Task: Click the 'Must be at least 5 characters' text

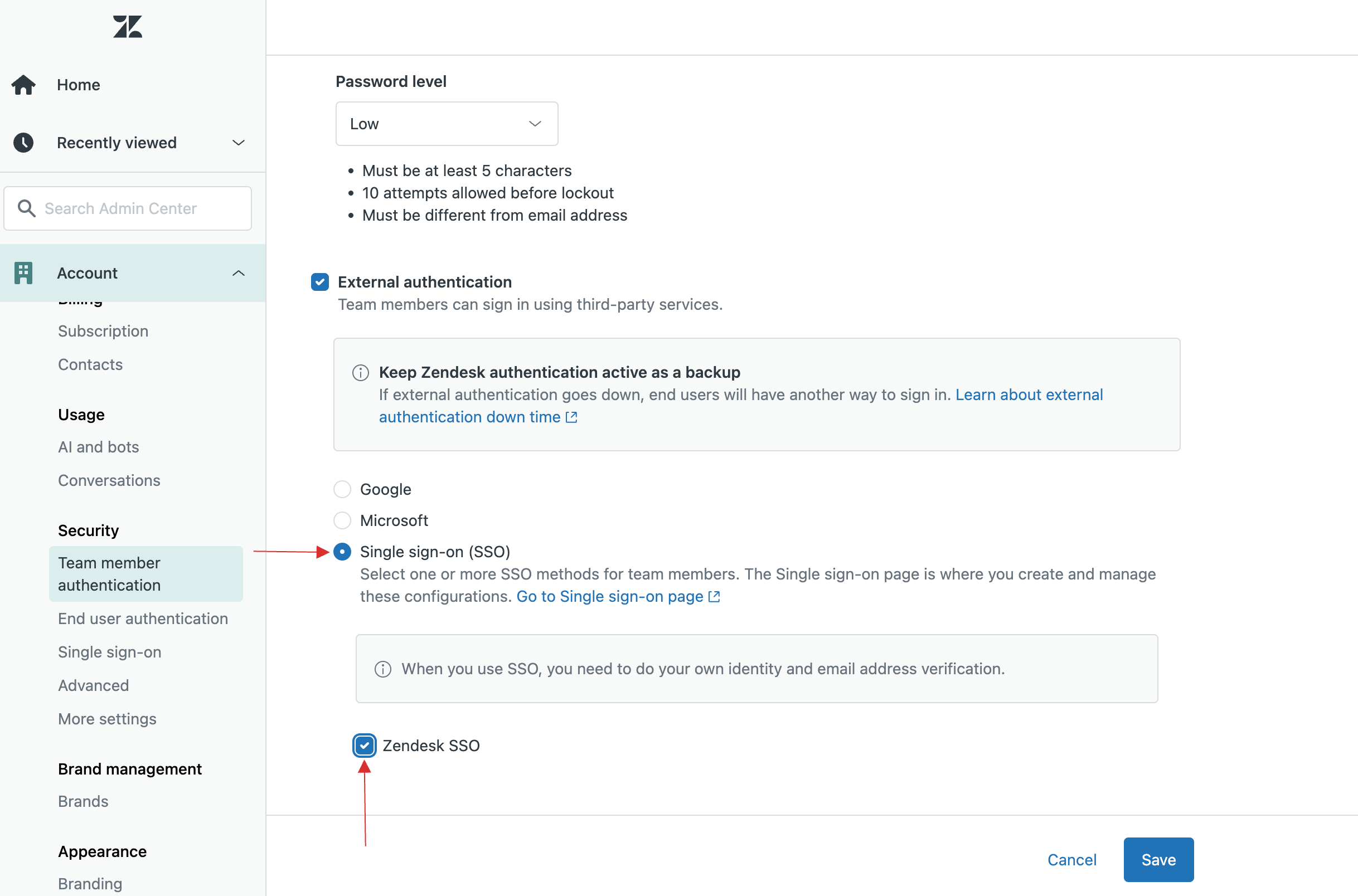Action: point(467,171)
